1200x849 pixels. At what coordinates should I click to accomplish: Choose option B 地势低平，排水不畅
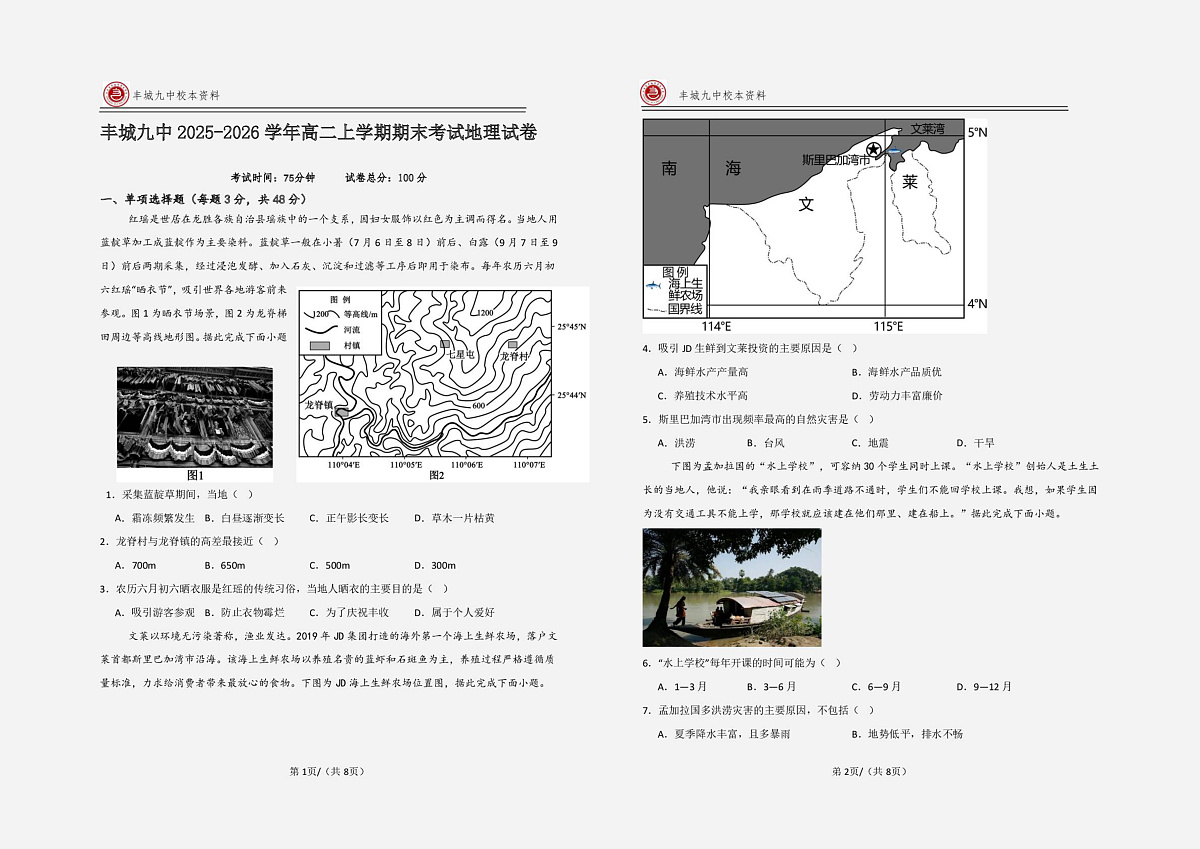[x=907, y=734]
